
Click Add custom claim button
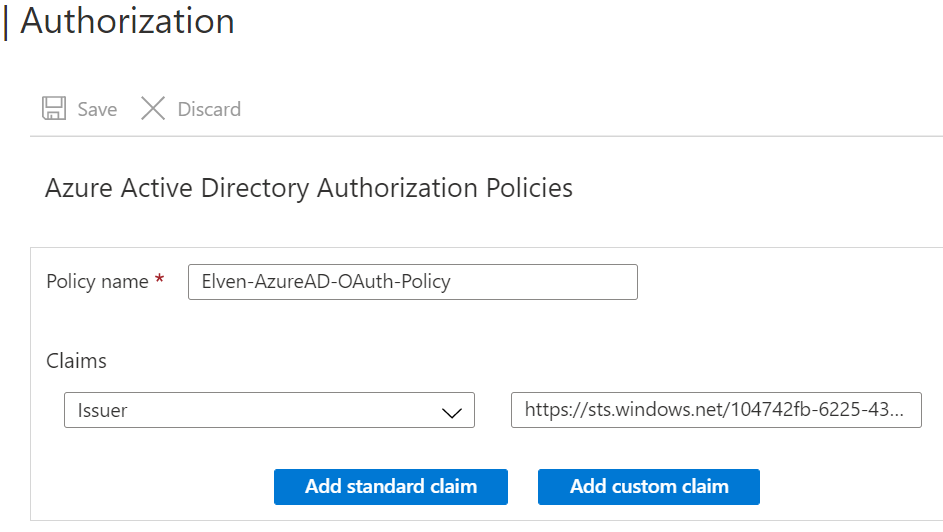pos(649,486)
